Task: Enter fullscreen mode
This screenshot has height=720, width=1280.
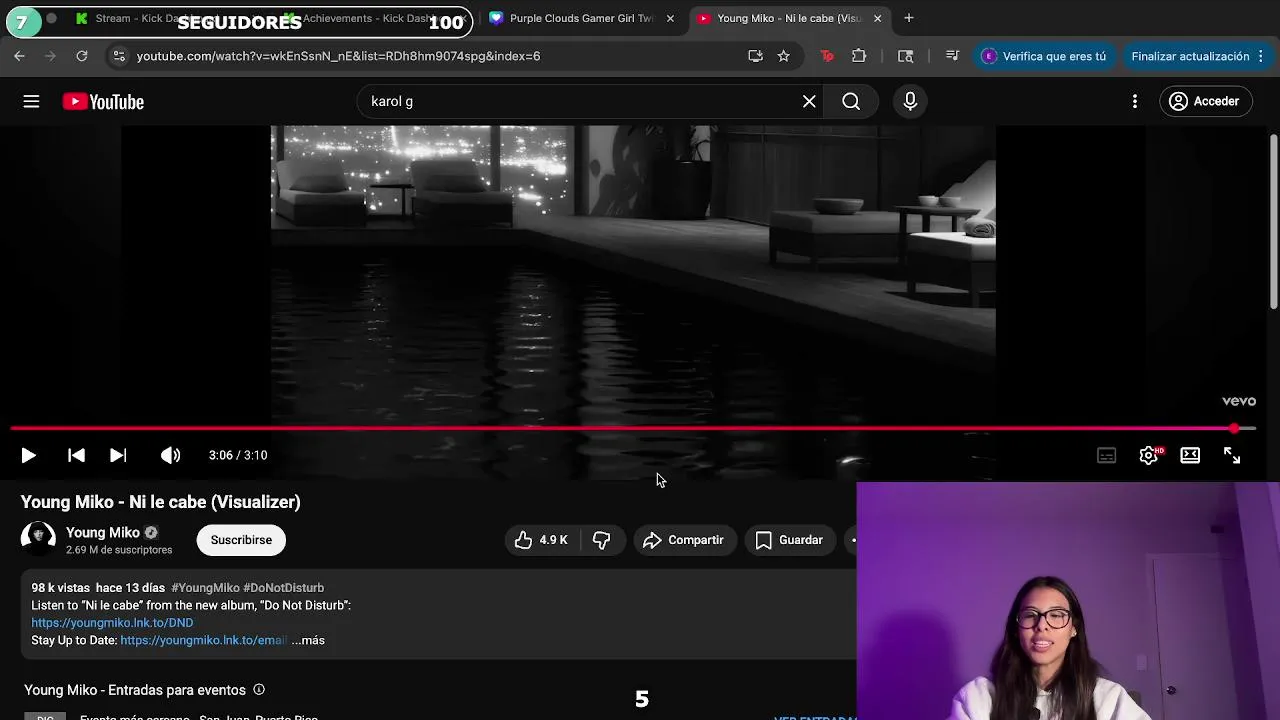Action: click(1232, 455)
